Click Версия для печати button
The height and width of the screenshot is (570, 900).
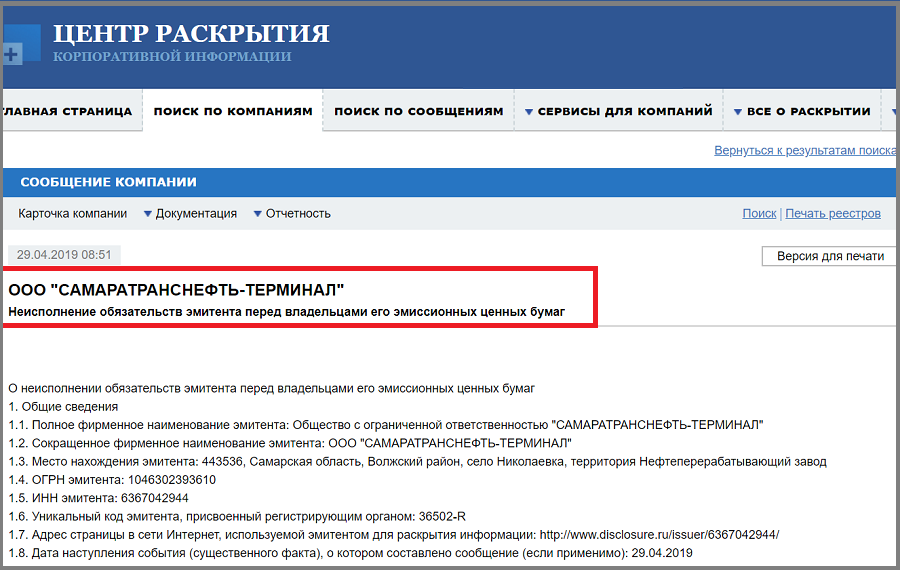point(830,256)
